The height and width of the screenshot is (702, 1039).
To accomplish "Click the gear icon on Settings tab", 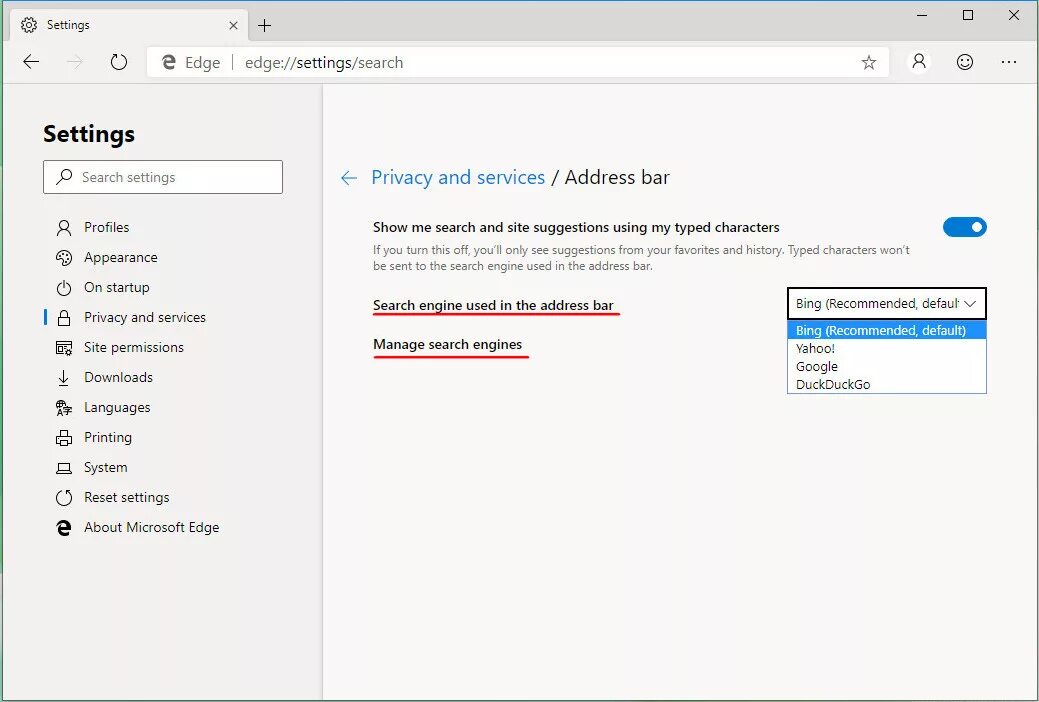I will point(28,25).
